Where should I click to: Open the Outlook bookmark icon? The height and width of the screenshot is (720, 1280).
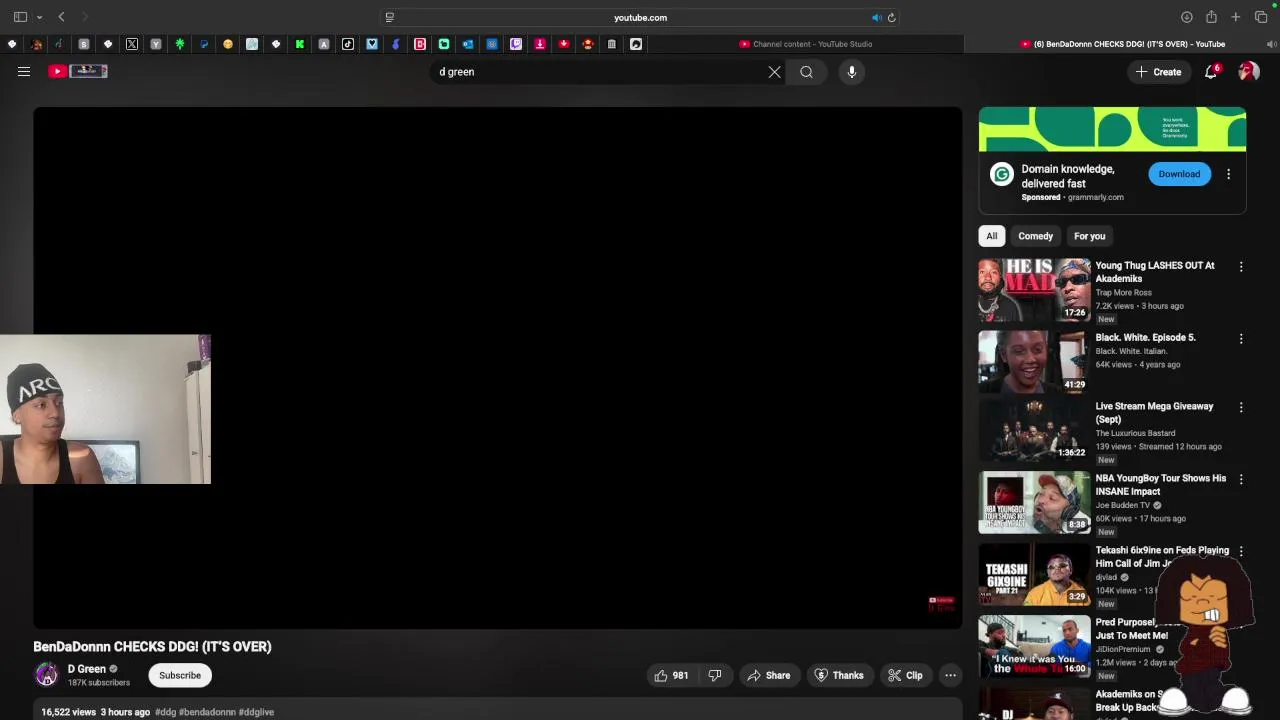click(x=468, y=44)
